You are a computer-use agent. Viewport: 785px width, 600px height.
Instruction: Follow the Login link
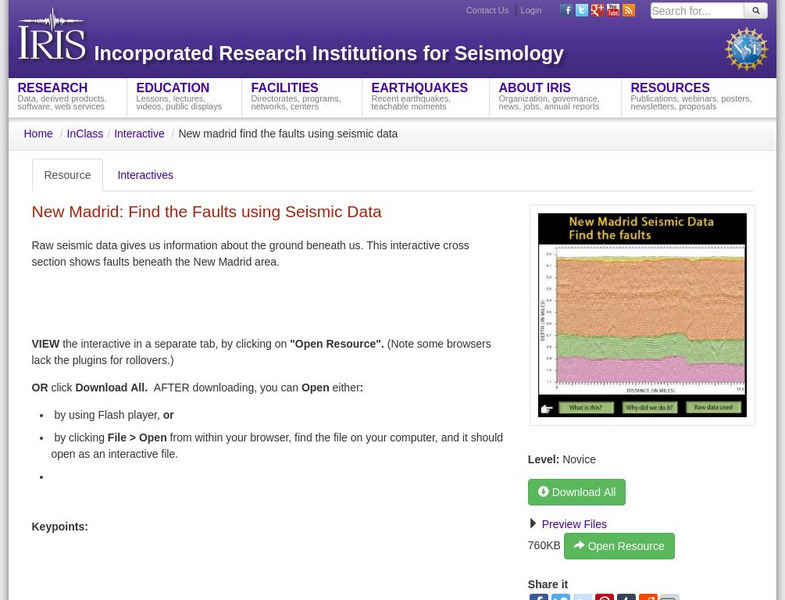[531, 10]
